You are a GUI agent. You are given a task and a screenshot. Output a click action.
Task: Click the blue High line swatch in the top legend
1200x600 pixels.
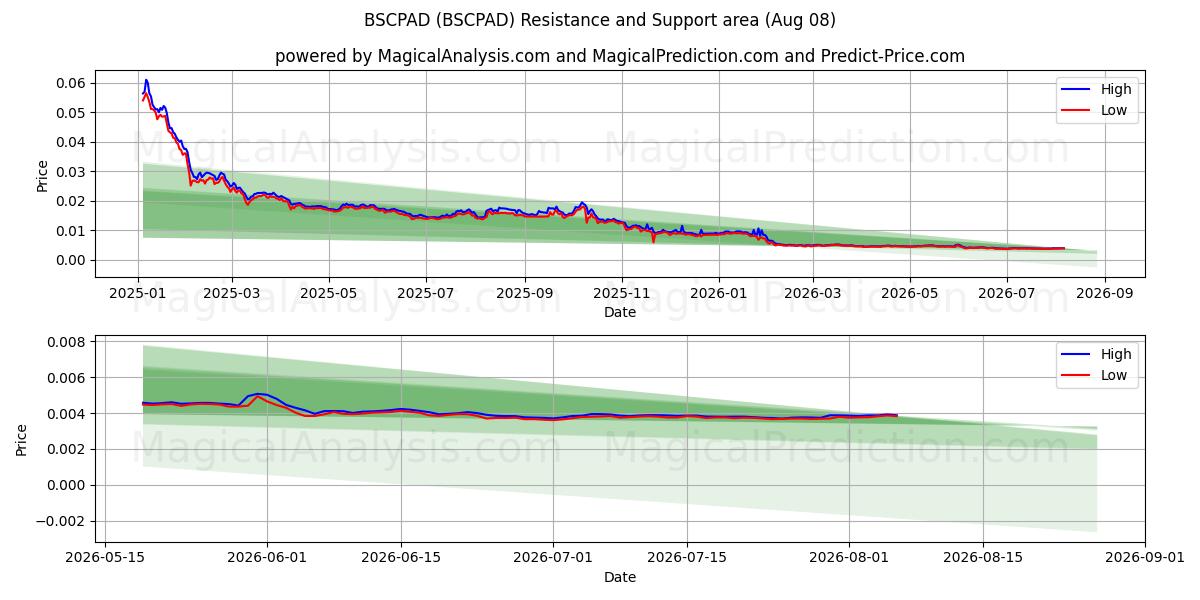[x=1077, y=90]
